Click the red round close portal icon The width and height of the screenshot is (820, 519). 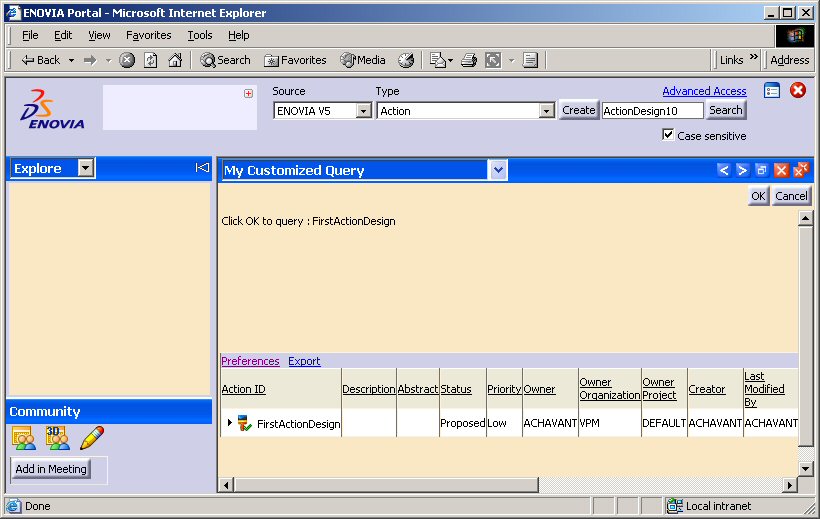point(798,91)
